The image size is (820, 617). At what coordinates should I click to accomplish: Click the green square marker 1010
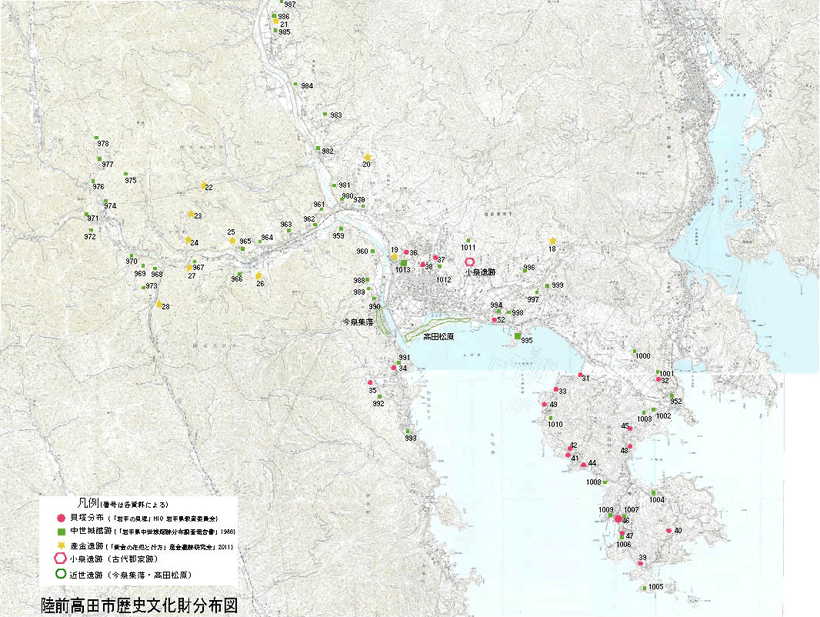click(x=550, y=418)
